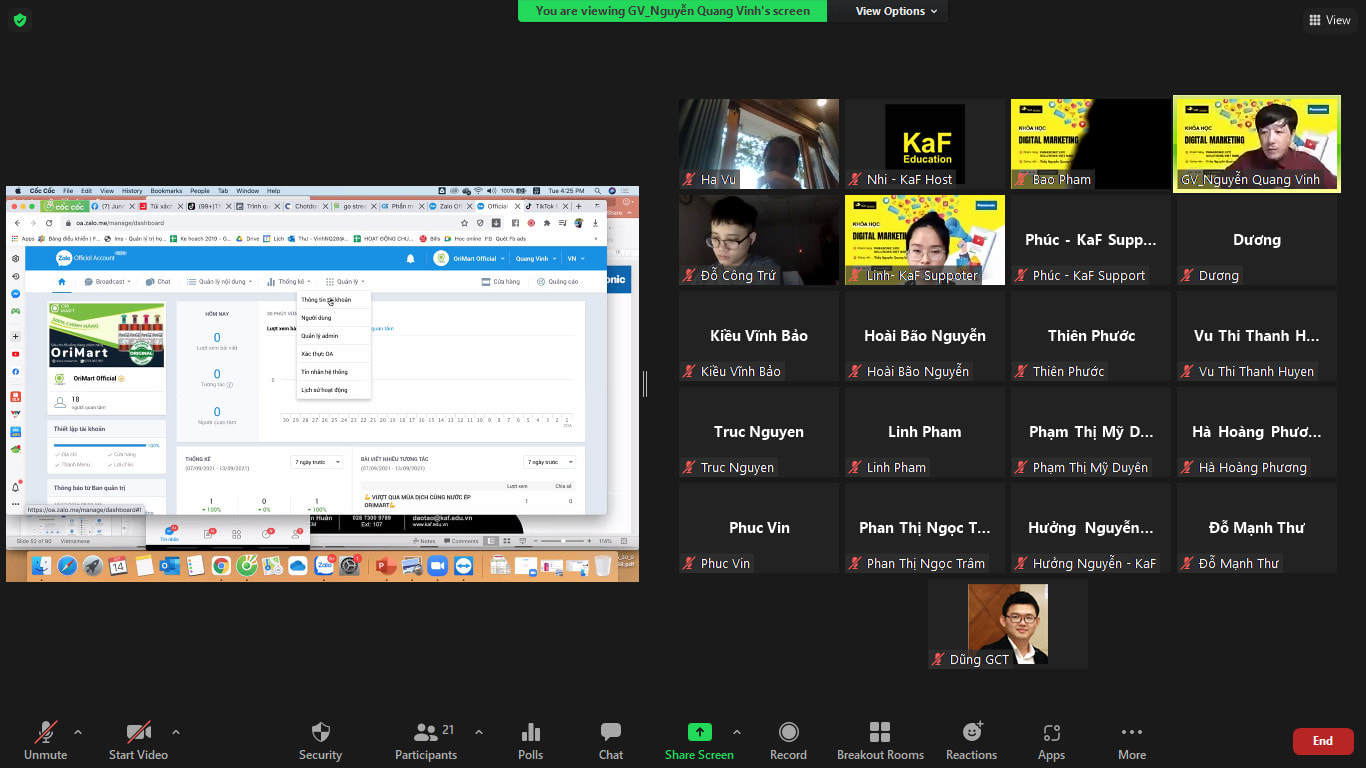Open the Reactions menu
The image size is (1366, 768).
(x=971, y=742)
